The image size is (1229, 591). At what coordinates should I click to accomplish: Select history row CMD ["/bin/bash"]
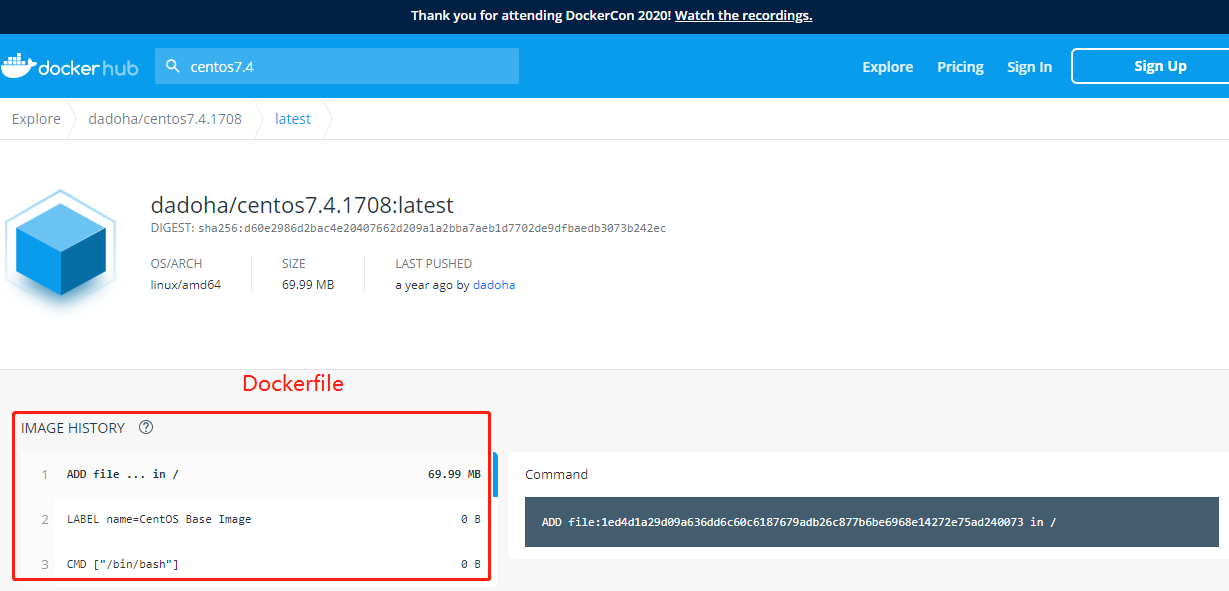pyautogui.click(x=258, y=564)
